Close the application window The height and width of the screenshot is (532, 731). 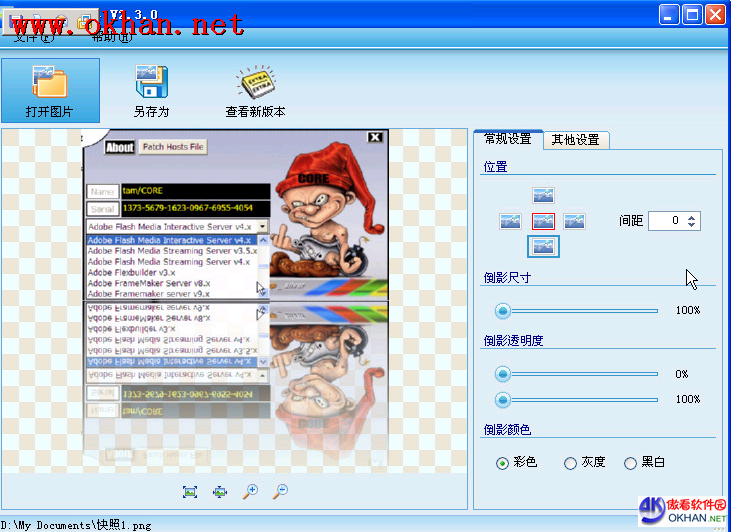pos(715,15)
